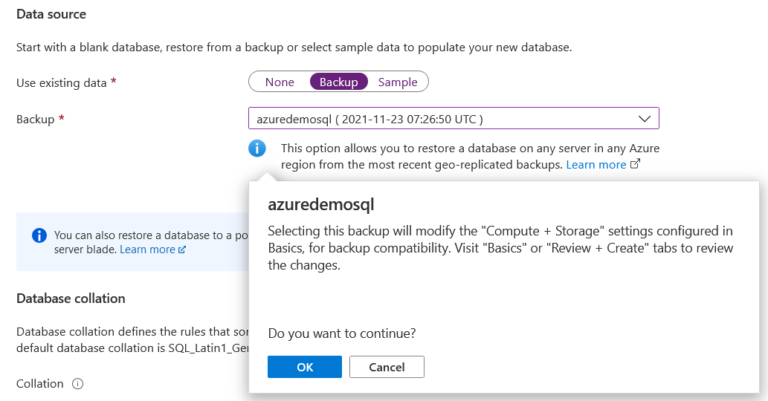Screen dimensions: 768x401
Task: Click external link icon in server blade banner
Action: coord(182,249)
